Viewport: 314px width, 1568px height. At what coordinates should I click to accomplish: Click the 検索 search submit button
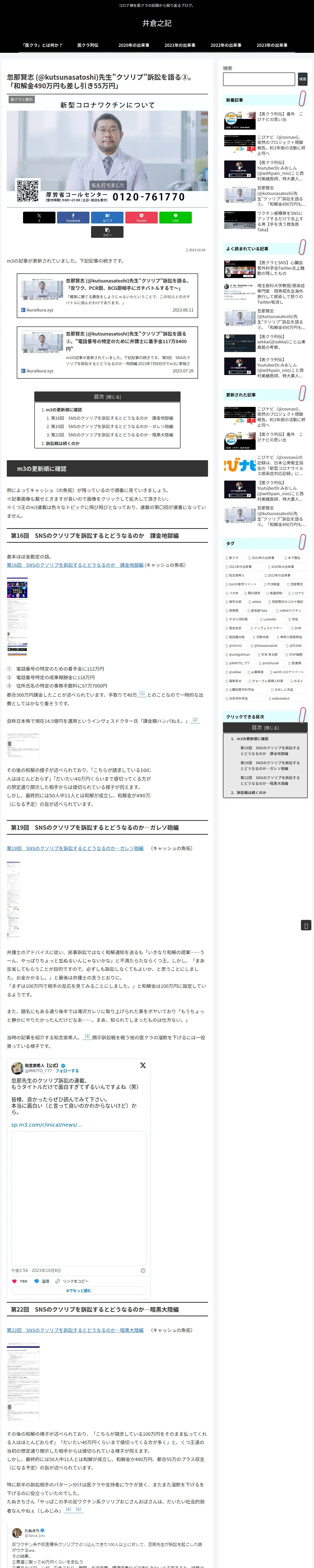point(302,79)
